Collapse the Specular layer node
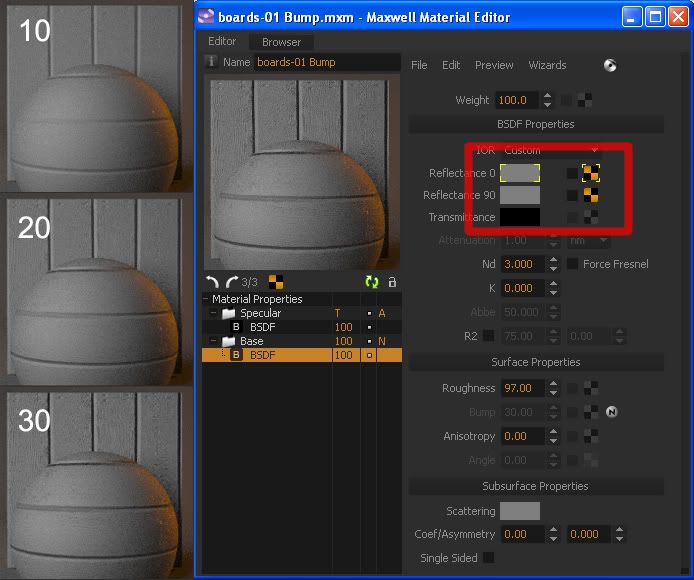This screenshot has height=580, width=694. point(213,313)
